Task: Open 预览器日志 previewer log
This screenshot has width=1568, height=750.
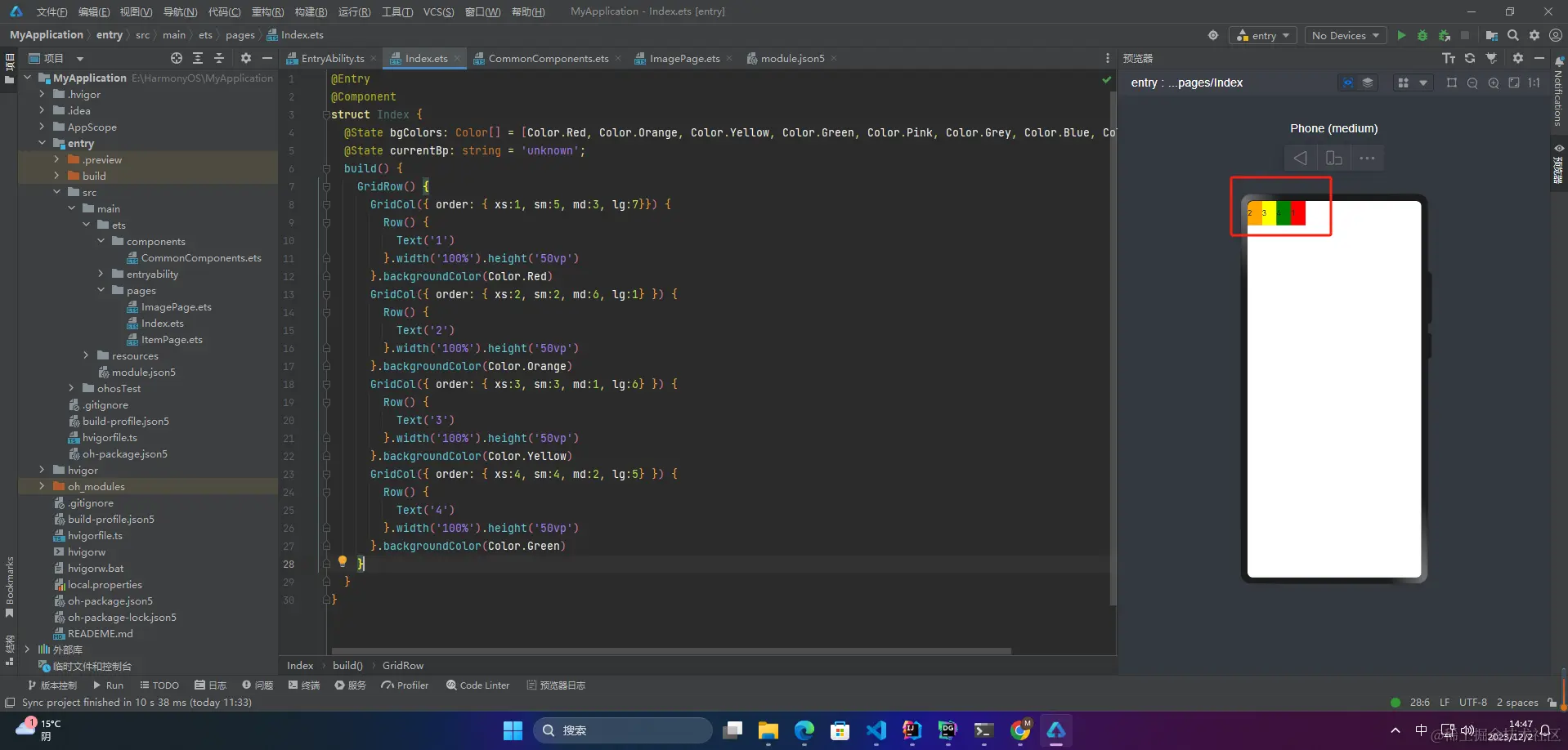Action: coord(556,685)
